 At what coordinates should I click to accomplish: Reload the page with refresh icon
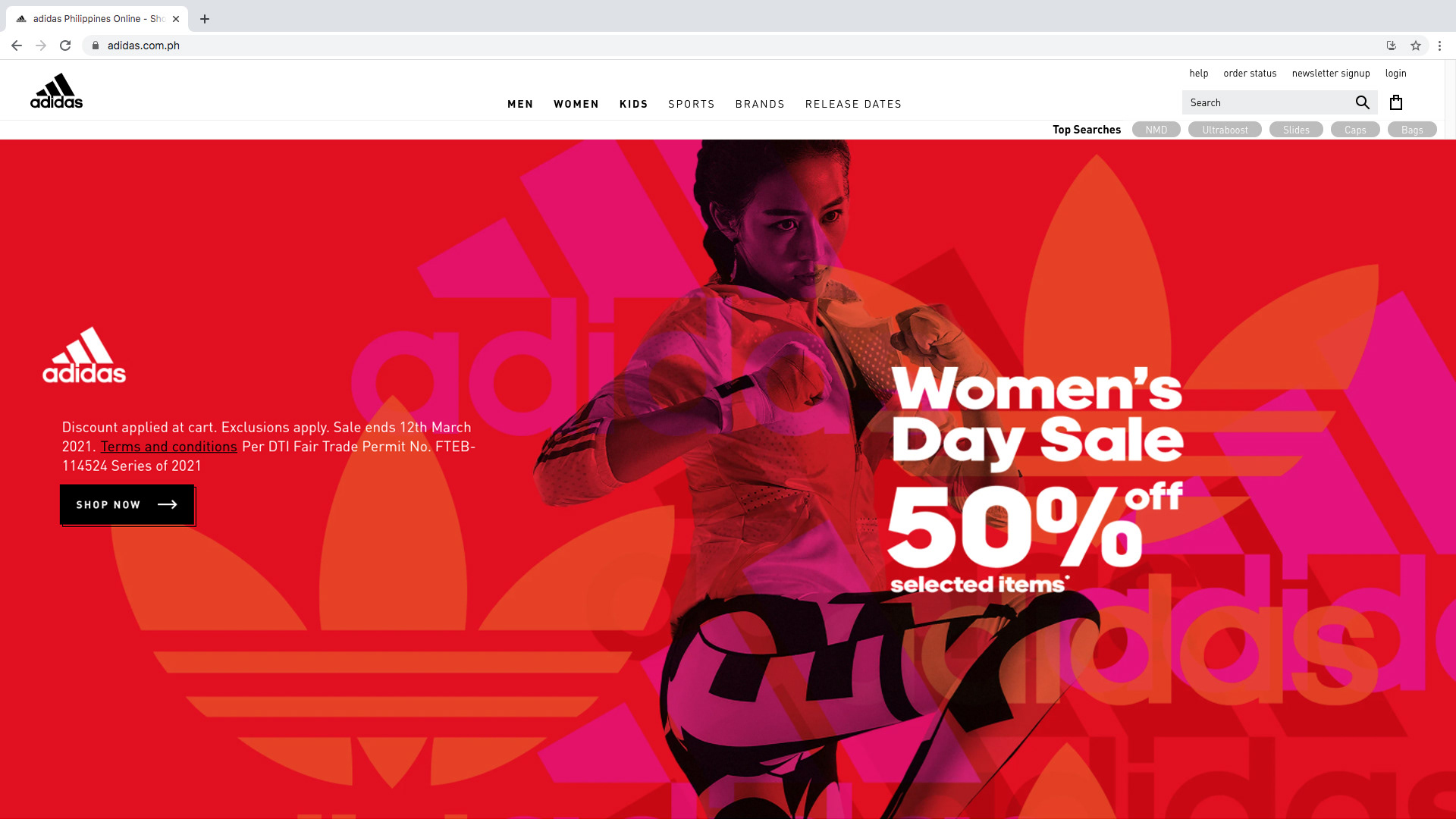pyautogui.click(x=65, y=45)
